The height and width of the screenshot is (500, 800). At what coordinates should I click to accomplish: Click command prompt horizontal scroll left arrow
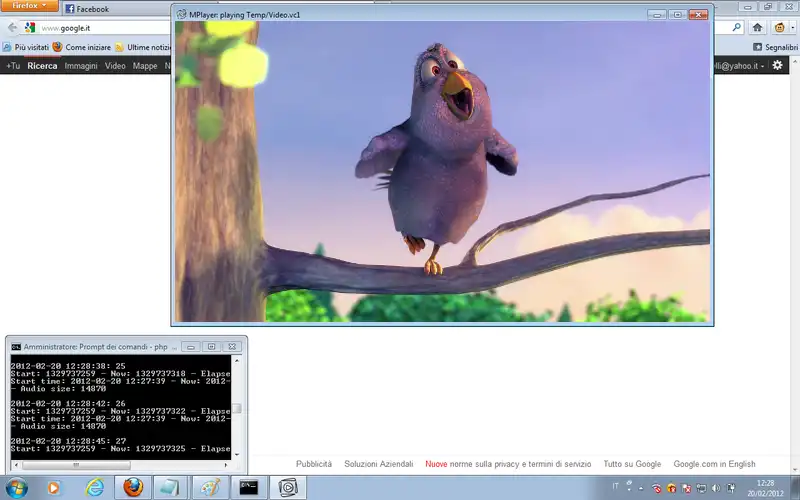pyautogui.click(x=16, y=465)
